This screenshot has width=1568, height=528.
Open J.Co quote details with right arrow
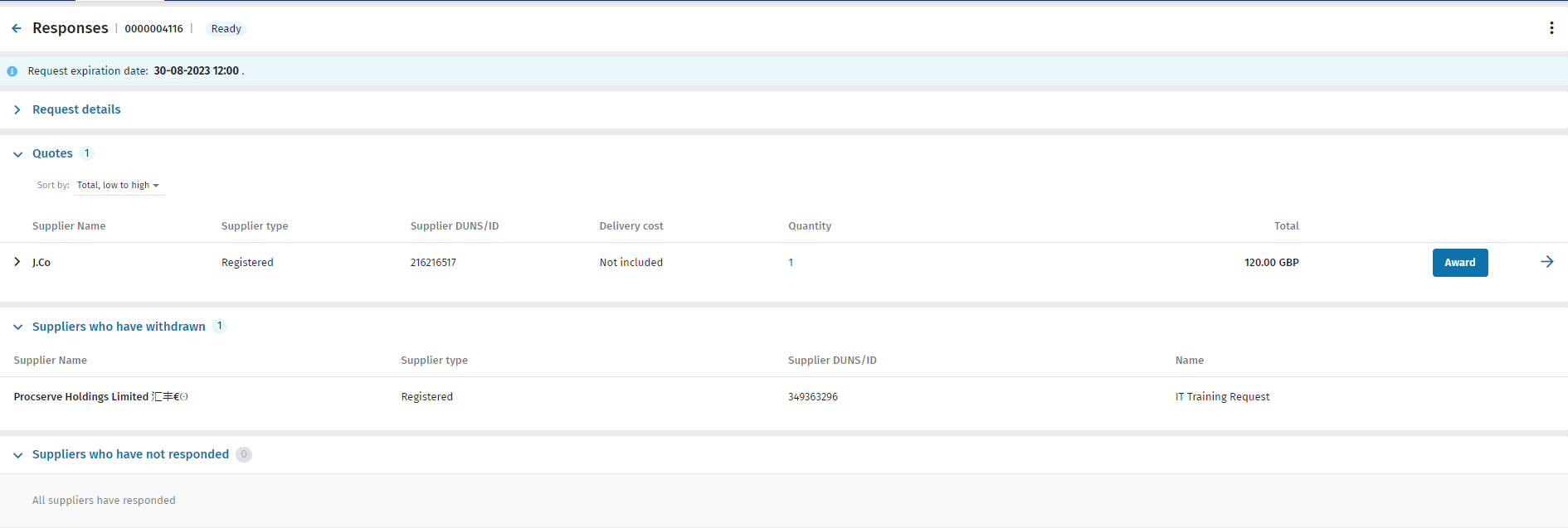(x=1547, y=262)
